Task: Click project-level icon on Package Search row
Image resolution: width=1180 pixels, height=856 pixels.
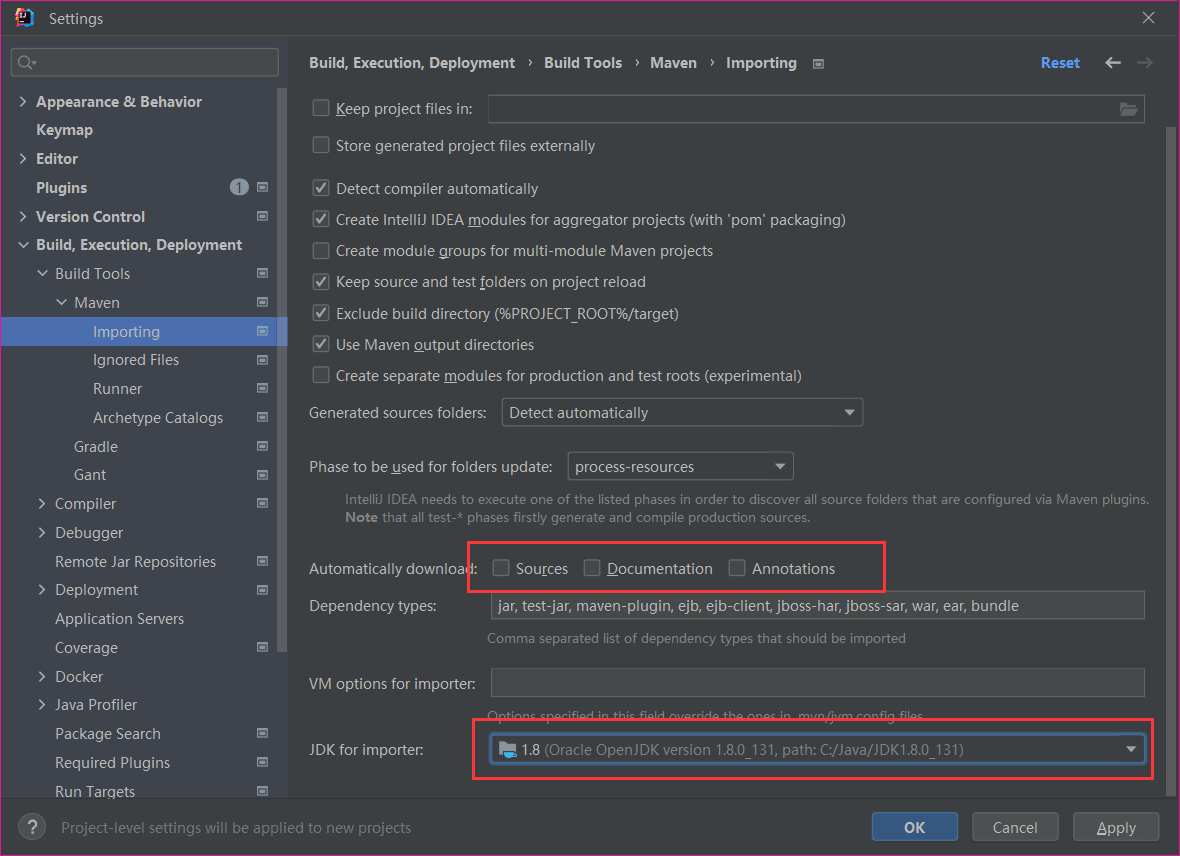Action: coord(262,733)
